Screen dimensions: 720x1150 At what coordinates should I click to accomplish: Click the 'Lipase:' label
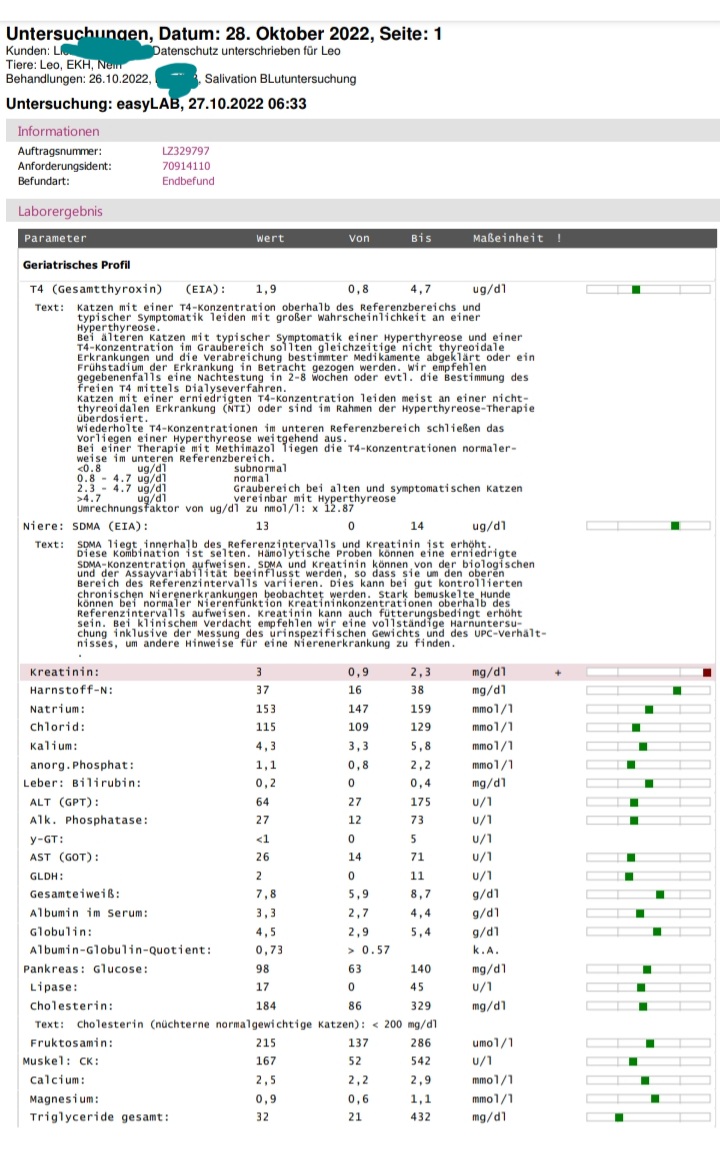[54, 987]
